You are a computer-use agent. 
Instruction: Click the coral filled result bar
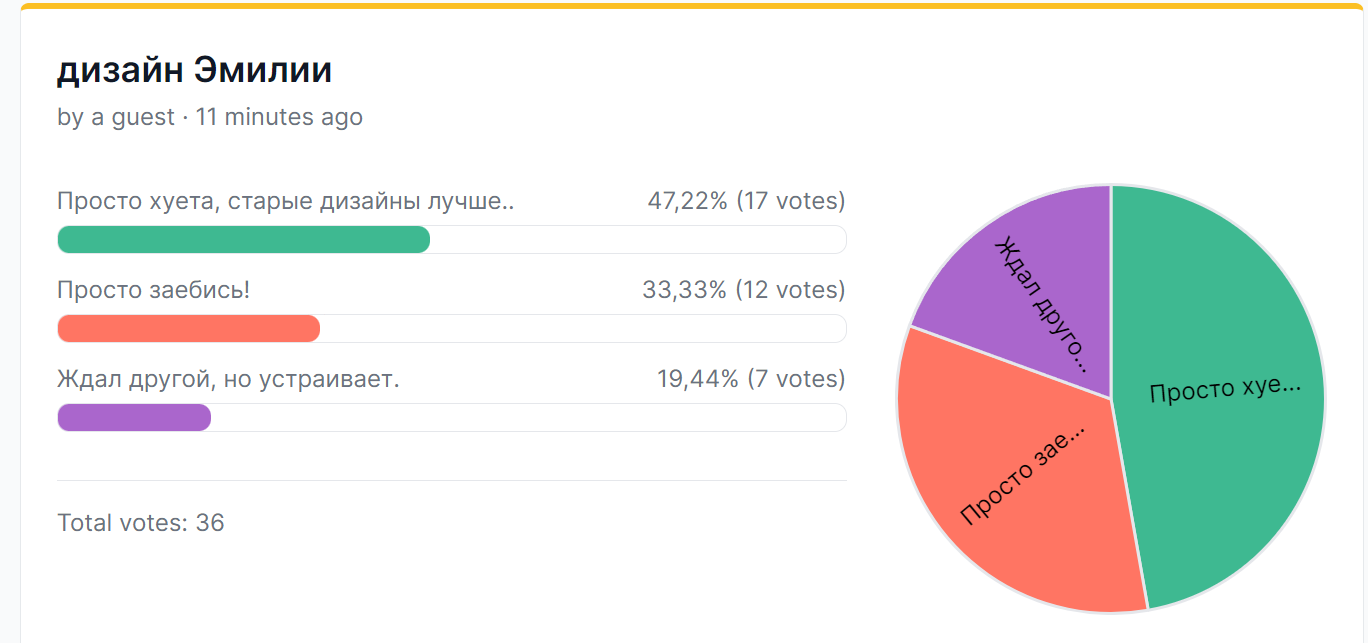188,329
